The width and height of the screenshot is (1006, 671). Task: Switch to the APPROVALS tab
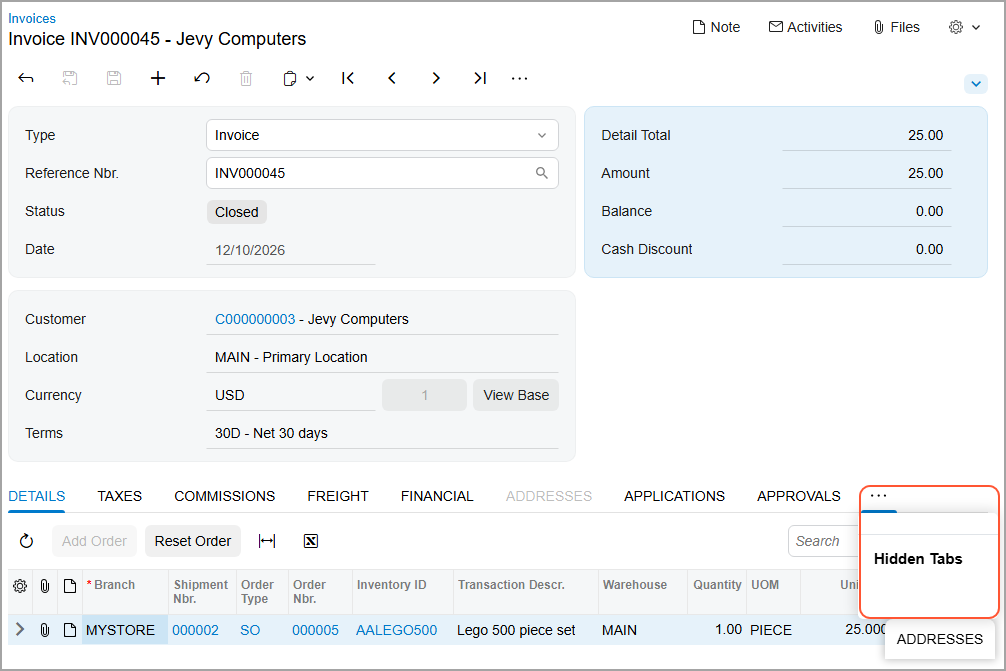point(799,497)
